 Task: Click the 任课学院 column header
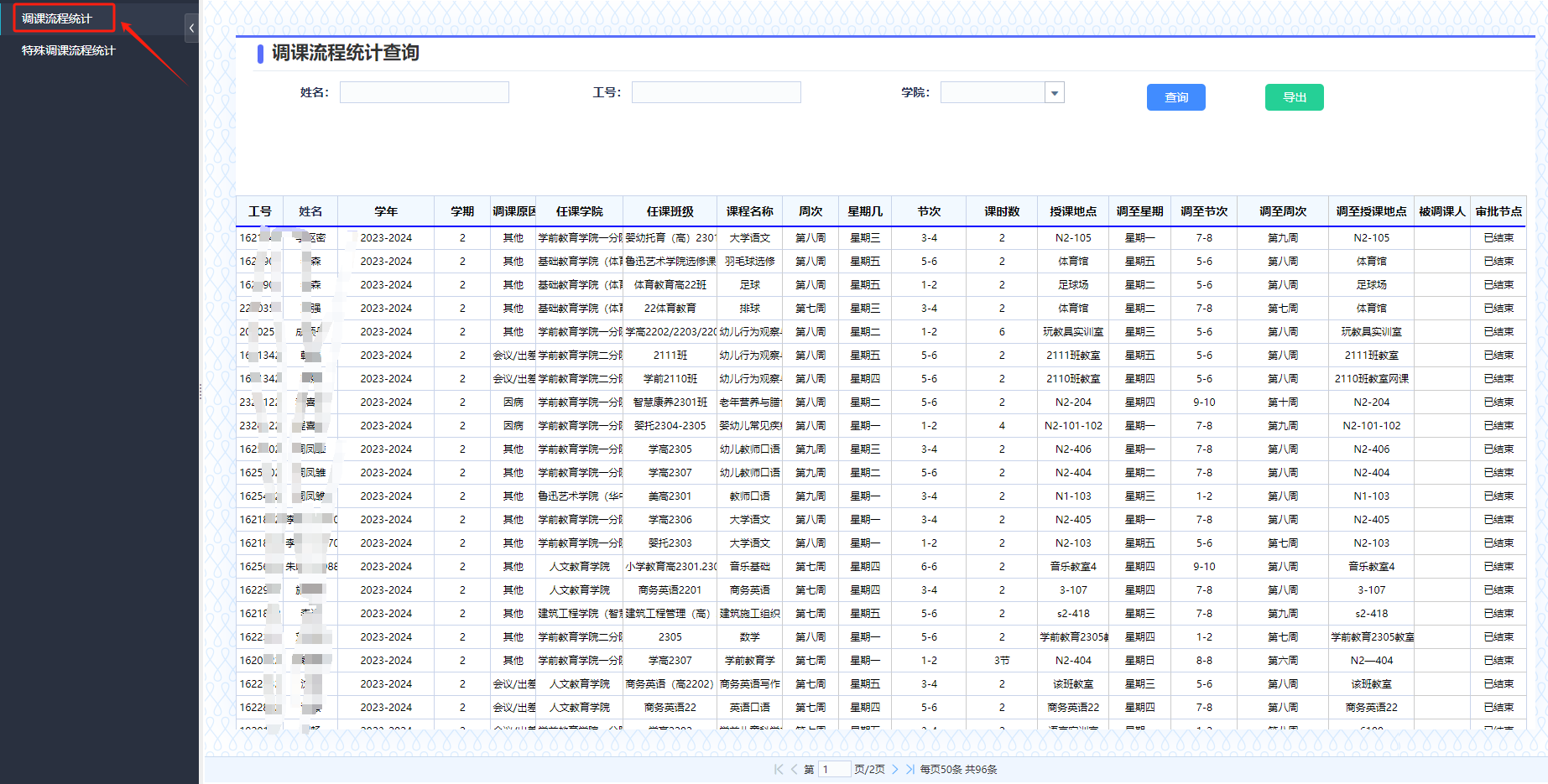click(x=579, y=211)
